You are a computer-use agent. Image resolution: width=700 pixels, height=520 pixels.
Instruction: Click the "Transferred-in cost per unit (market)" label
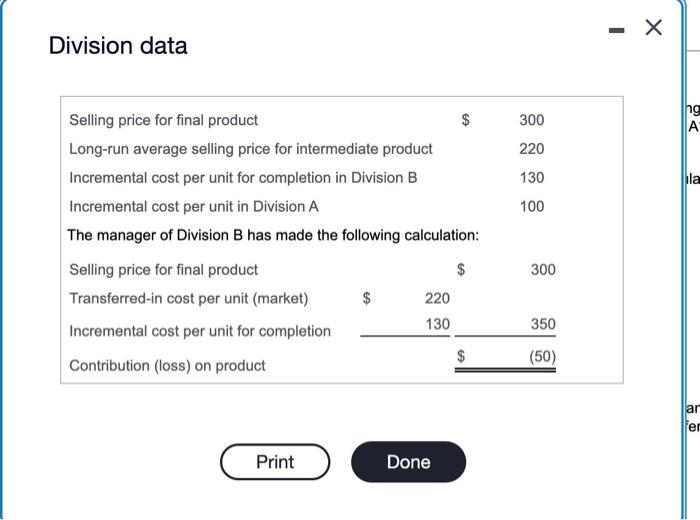coord(189,298)
